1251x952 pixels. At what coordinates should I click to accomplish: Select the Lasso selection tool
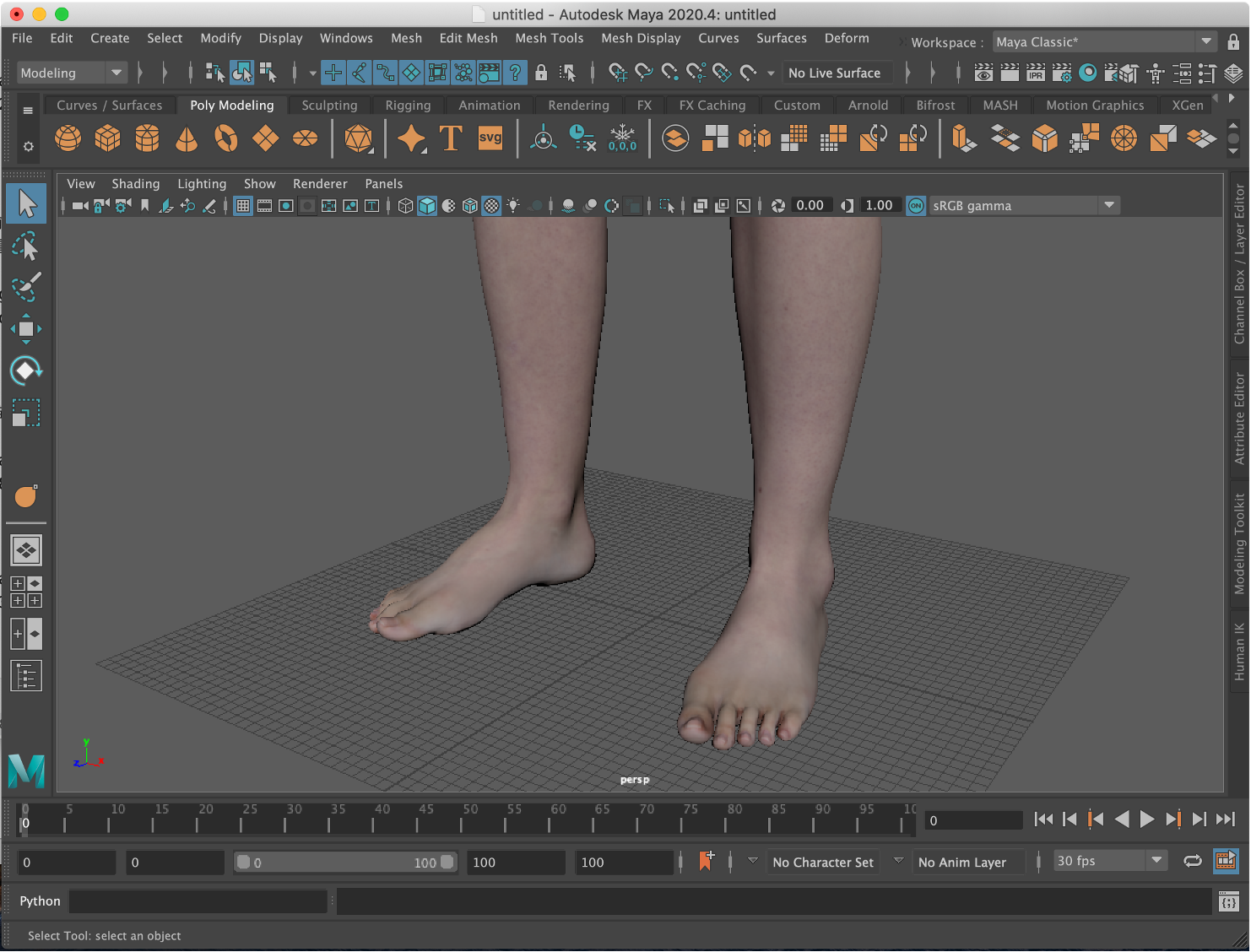click(x=26, y=246)
